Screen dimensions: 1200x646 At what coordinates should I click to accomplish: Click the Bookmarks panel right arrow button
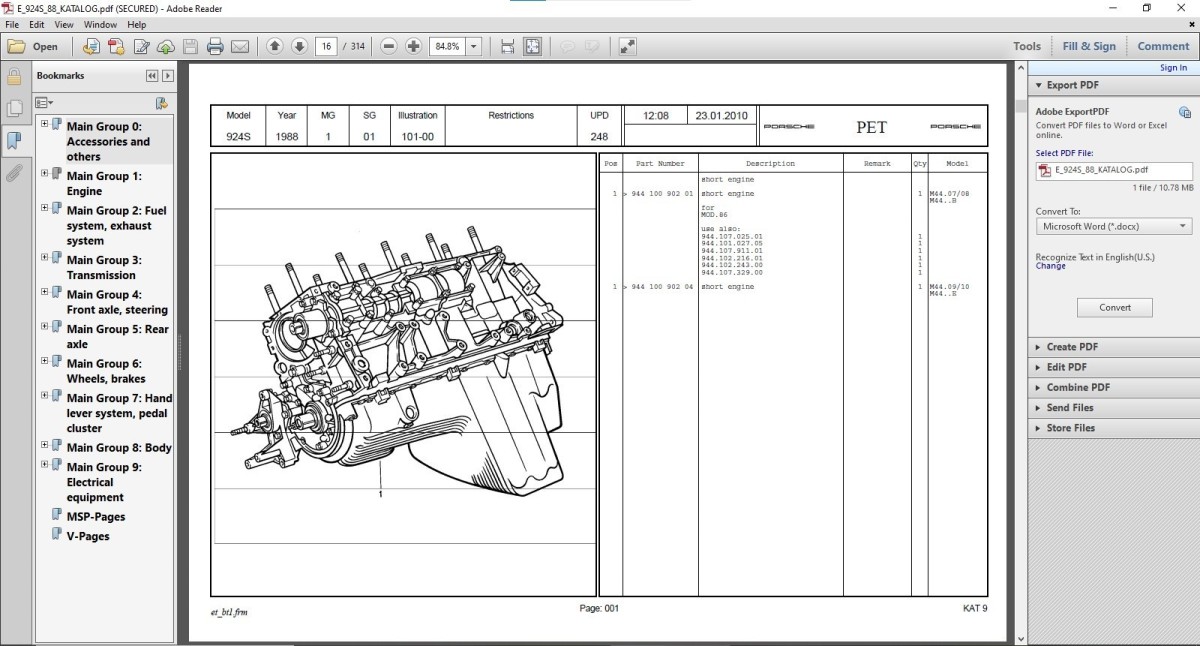click(168, 76)
